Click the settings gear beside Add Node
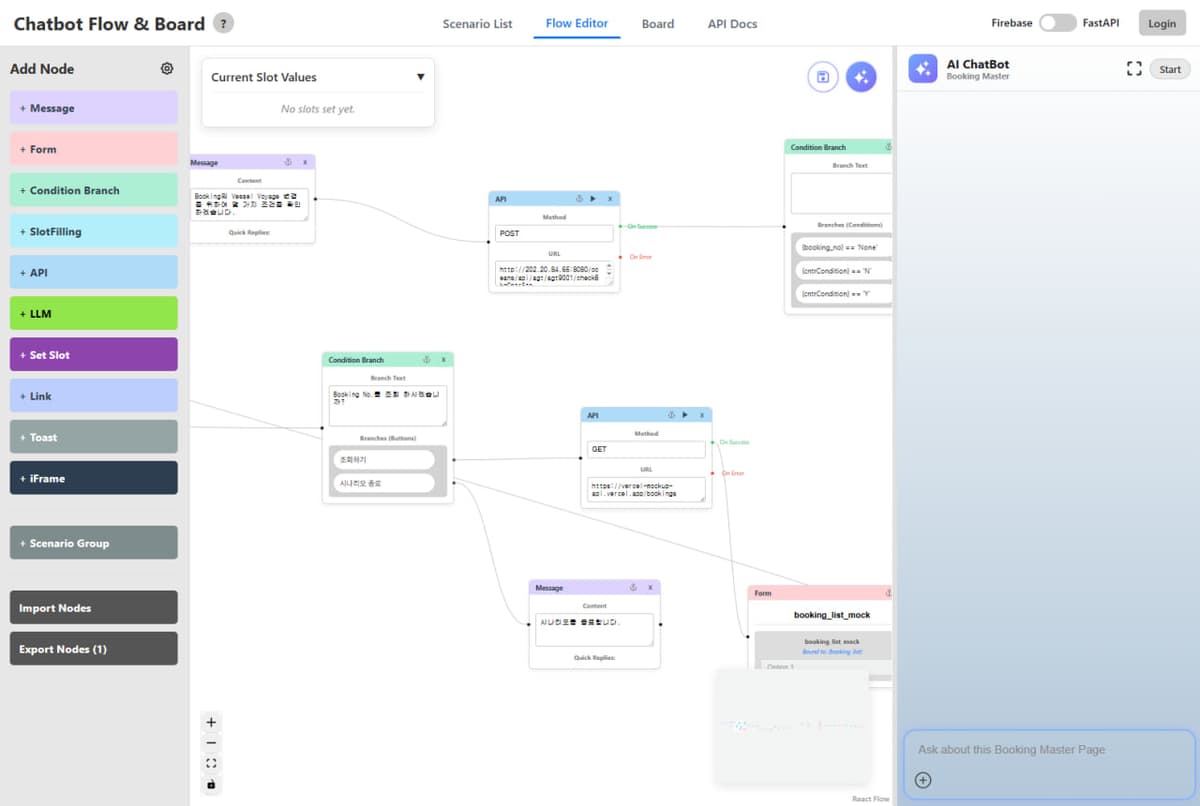The height and width of the screenshot is (806, 1200). click(x=167, y=69)
